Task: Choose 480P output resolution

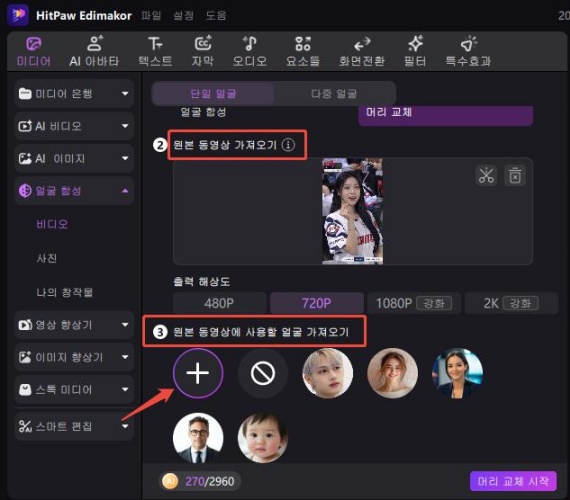Action: click(x=219, y=303)
